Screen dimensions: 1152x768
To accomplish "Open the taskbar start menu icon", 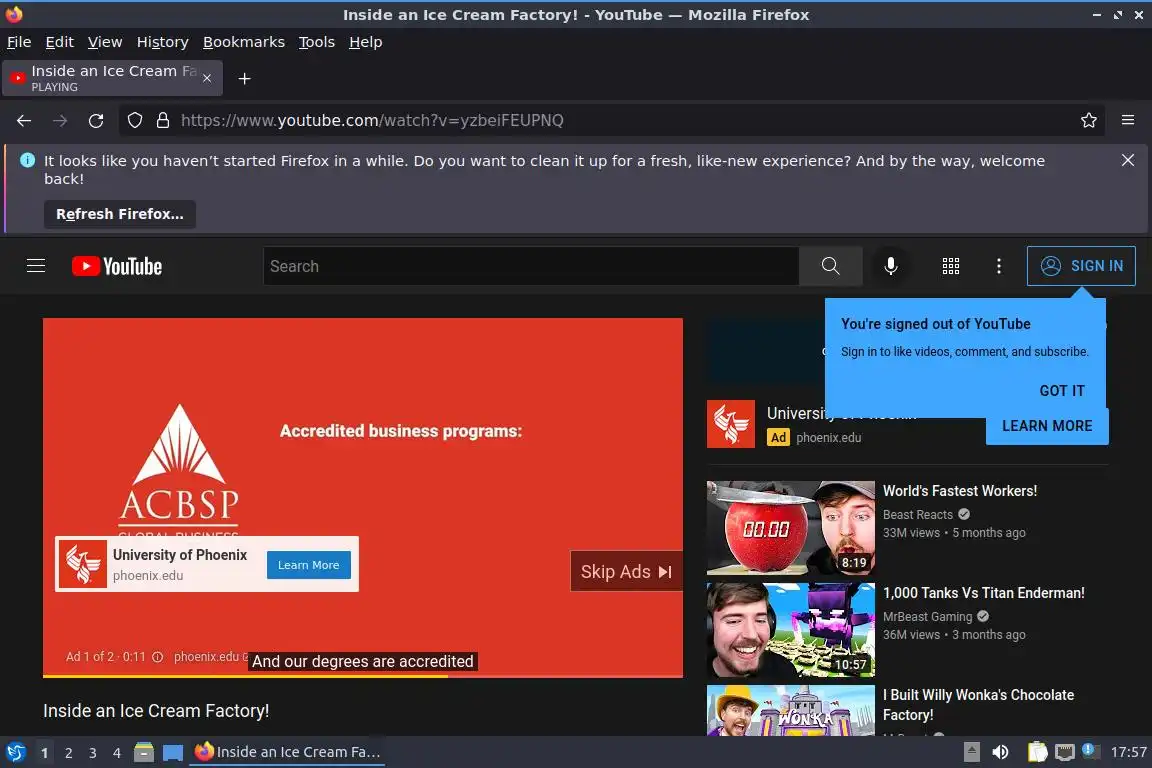I will [15, 753].
